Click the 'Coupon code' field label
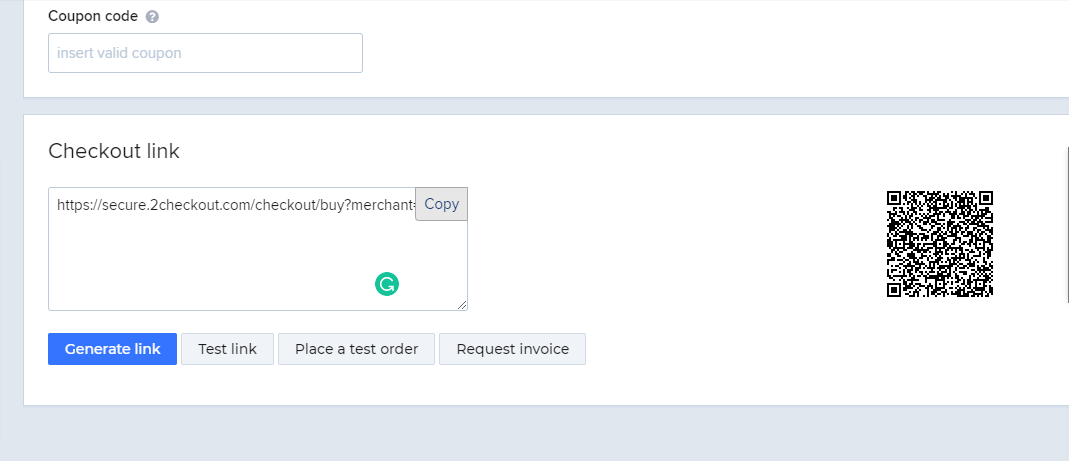 [x=92, y=17]
